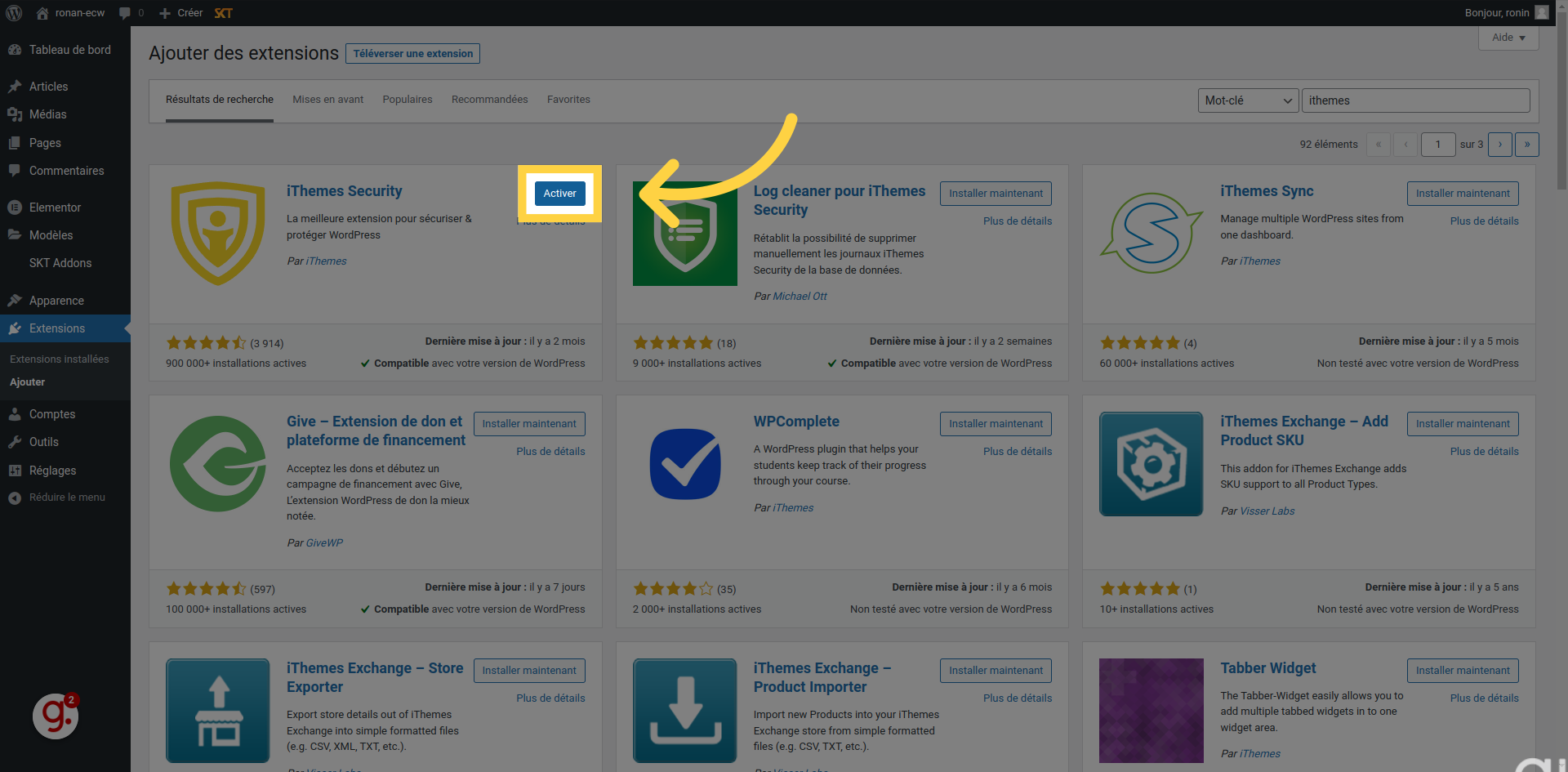Click the Product SKU gear logo
Image resolution: width=1568 pixels, height=772 pixels.
tap(1151, 464)
